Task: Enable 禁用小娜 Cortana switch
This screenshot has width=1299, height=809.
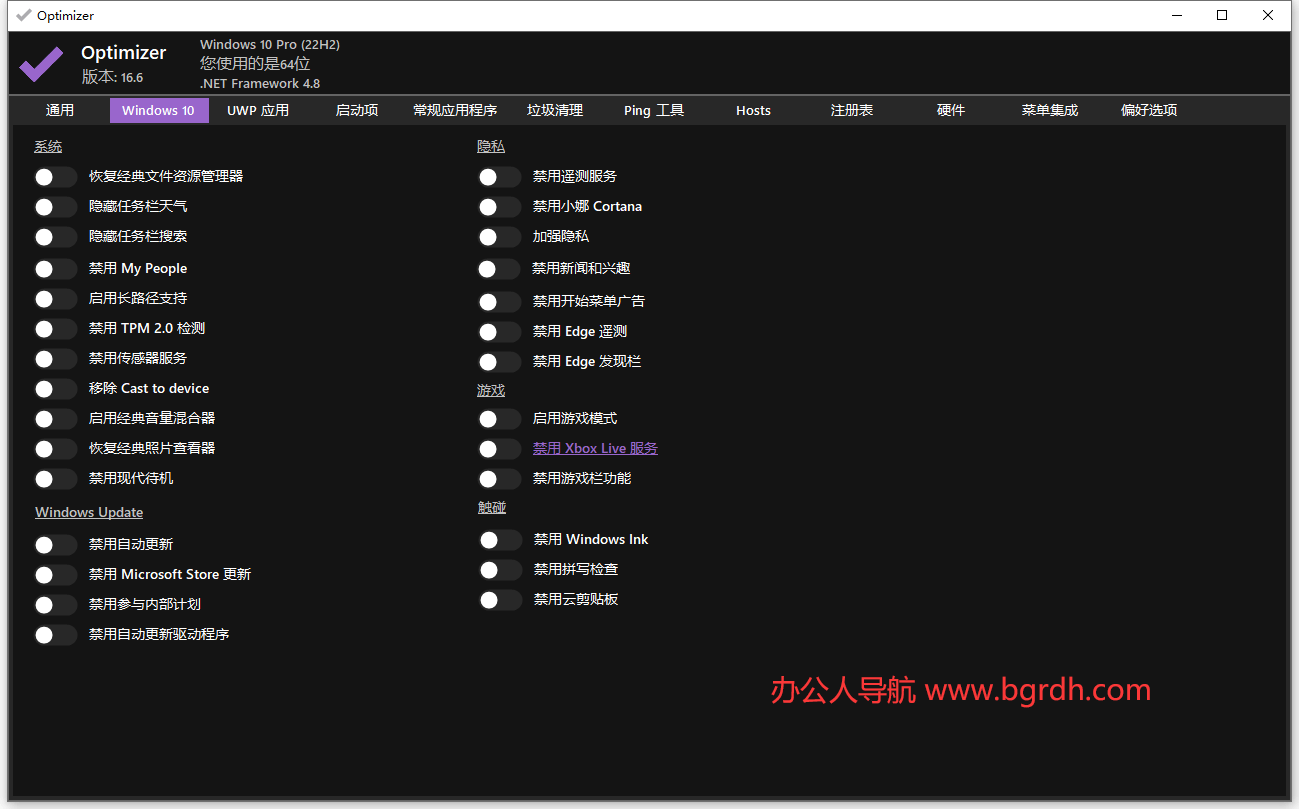Action: tap(499, 207)
